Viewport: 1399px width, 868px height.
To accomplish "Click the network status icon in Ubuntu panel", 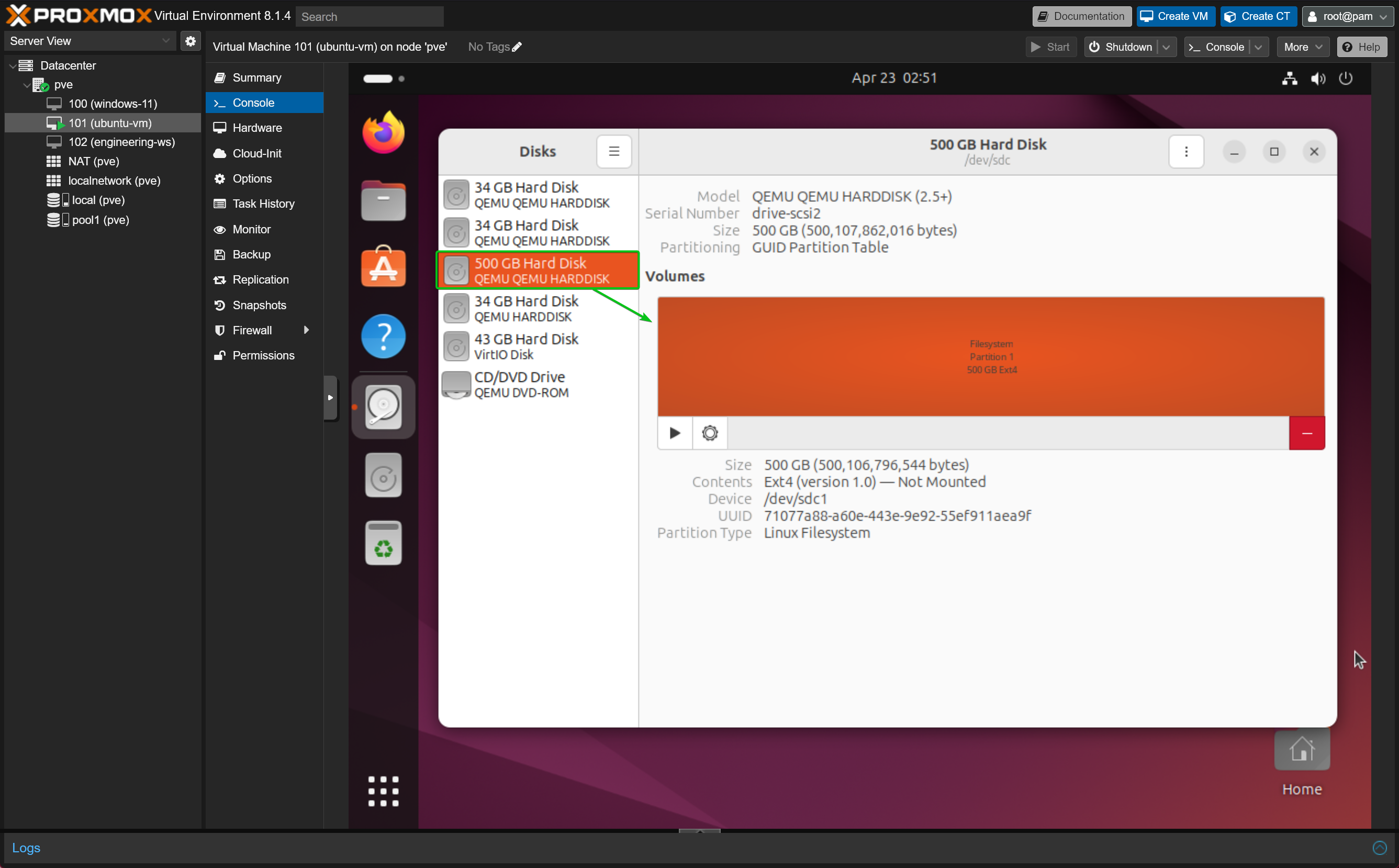I will tap(1289, 78).
